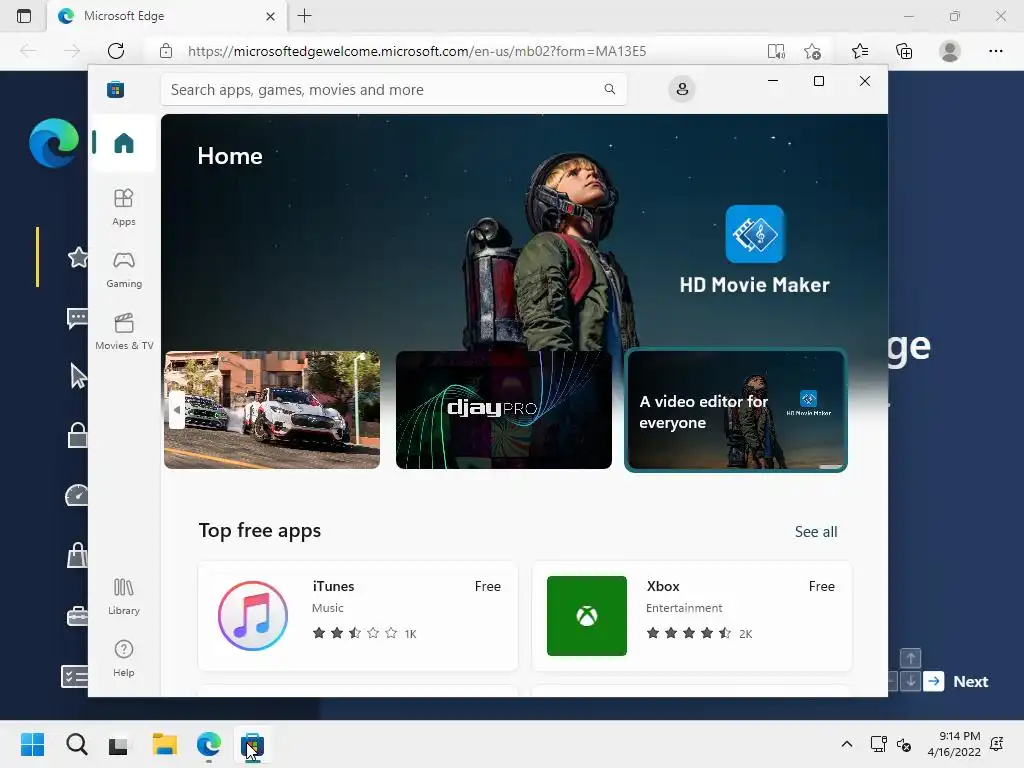Open a new tab in Edge
The height and width of the screenshot is (768, 1024).
pos(304,16)
